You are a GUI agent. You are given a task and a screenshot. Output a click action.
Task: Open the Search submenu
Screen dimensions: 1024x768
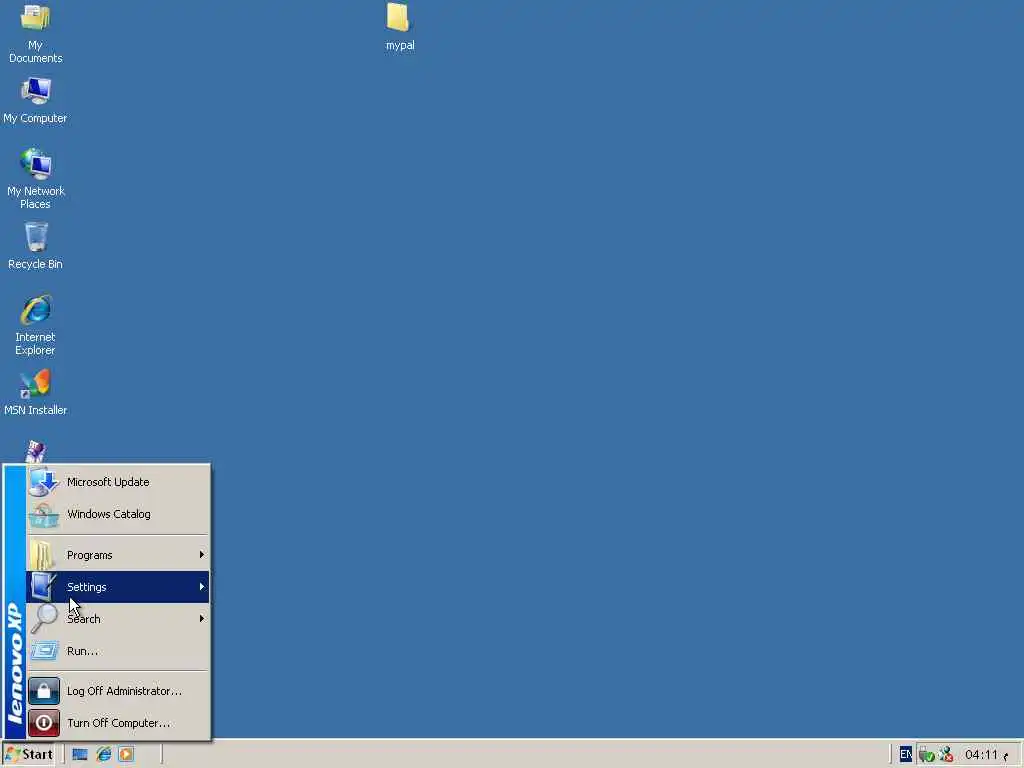click(x=118, y=619)
